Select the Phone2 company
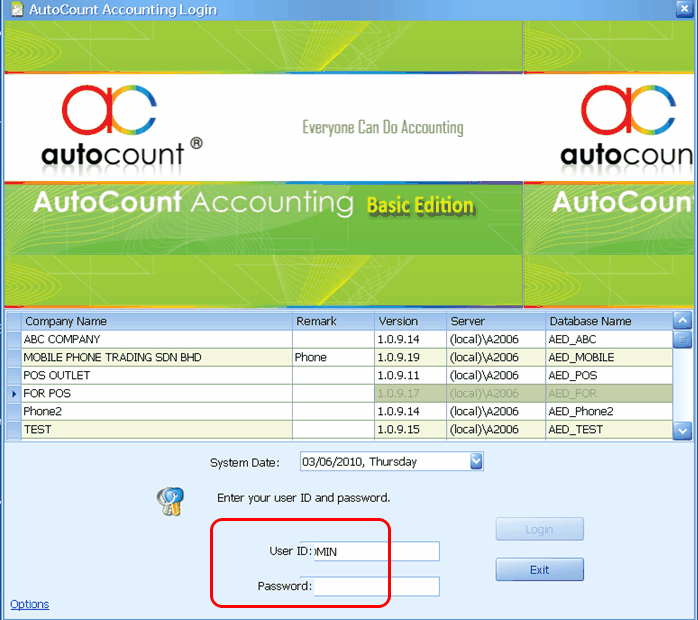 click(x=339, y=412)
